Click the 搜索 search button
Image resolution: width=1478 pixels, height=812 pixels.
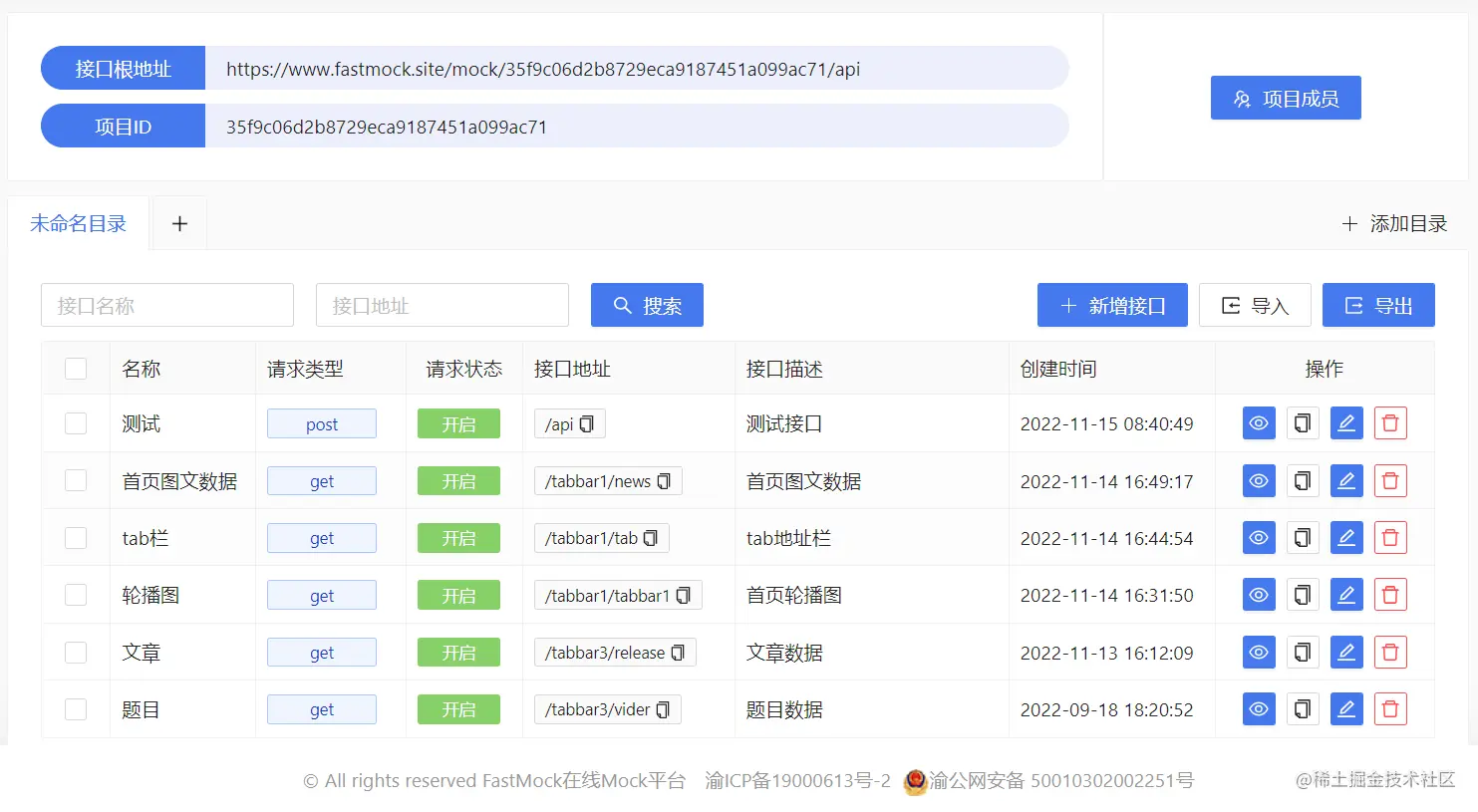pyautogui.click(x=647, y=305)
